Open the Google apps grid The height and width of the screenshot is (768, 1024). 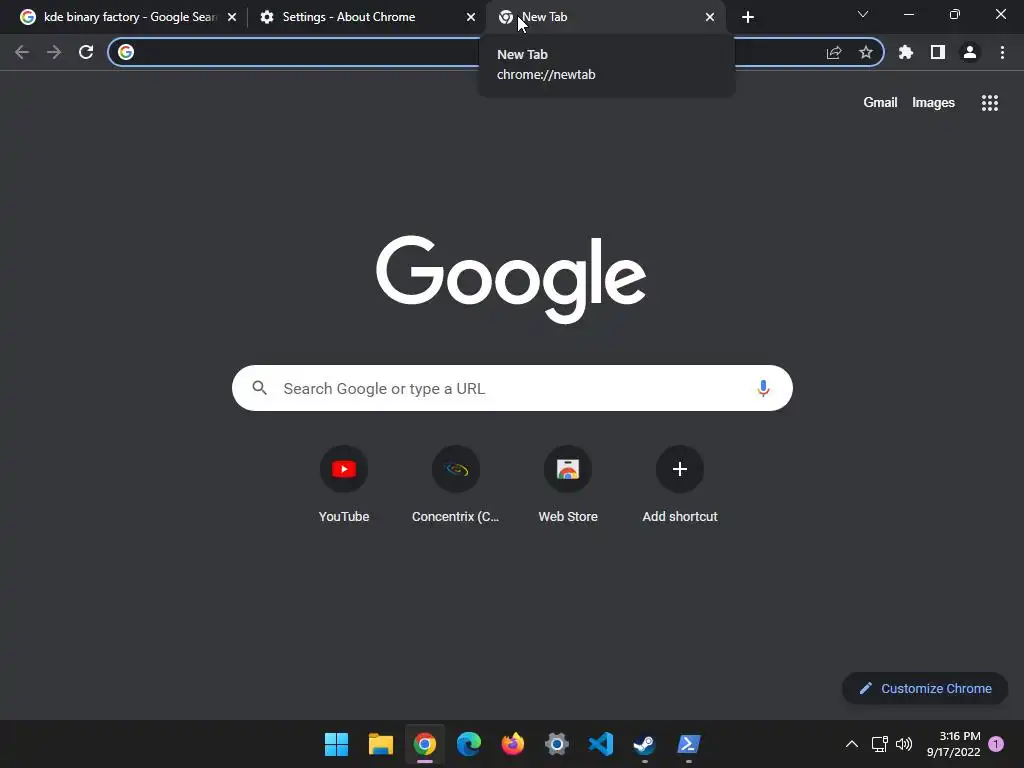(990, 103)
